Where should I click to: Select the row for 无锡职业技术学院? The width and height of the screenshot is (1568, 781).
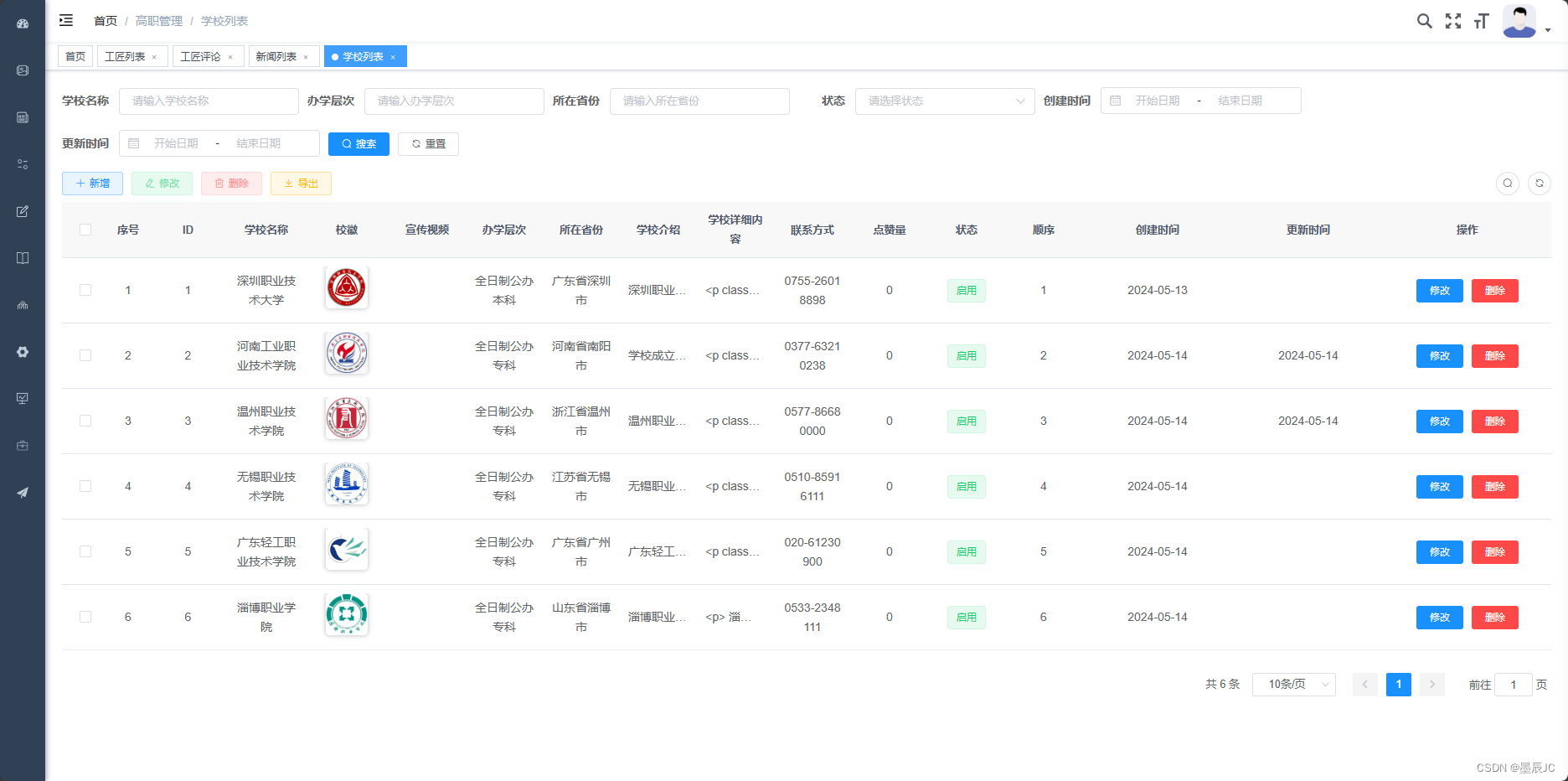[85, 486]
